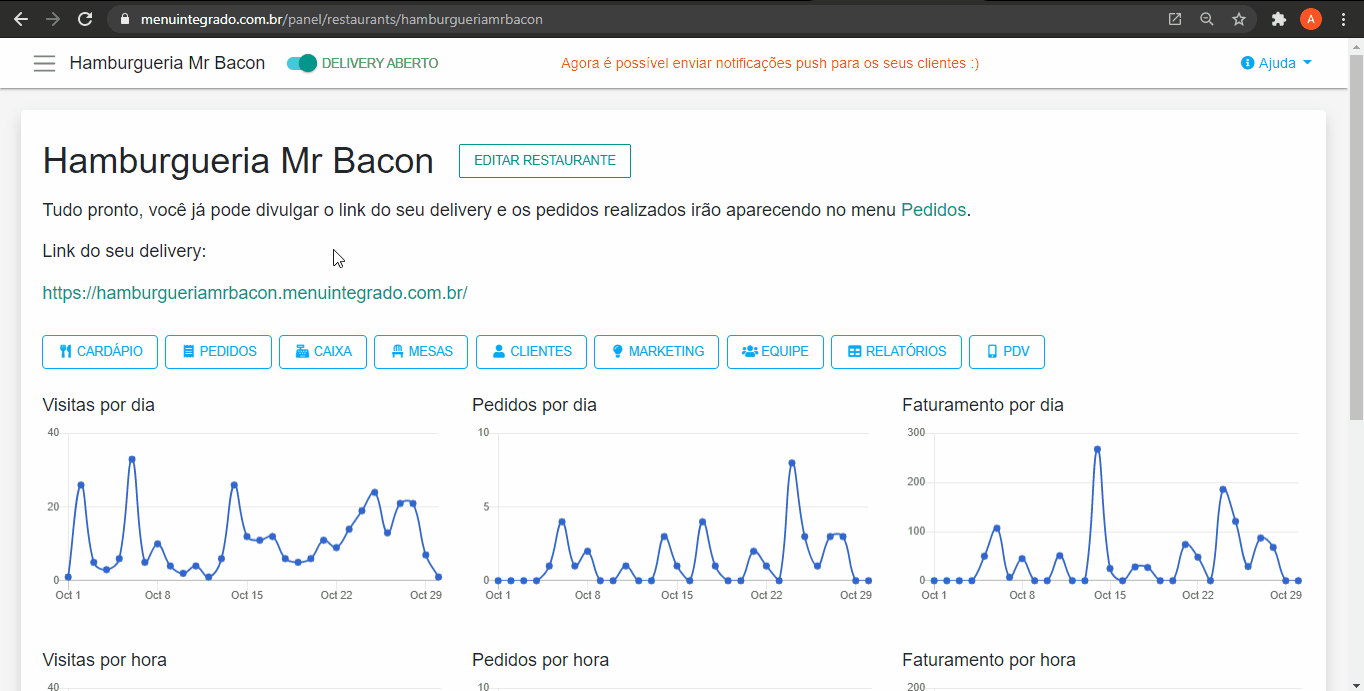Reload the page using browser refresh icon
Screen dimensions: 1364x691
(85, 19)
